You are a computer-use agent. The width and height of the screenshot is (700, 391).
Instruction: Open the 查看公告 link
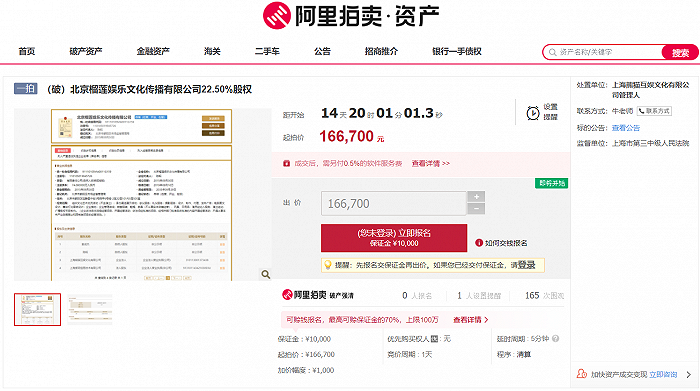(626, 128)
